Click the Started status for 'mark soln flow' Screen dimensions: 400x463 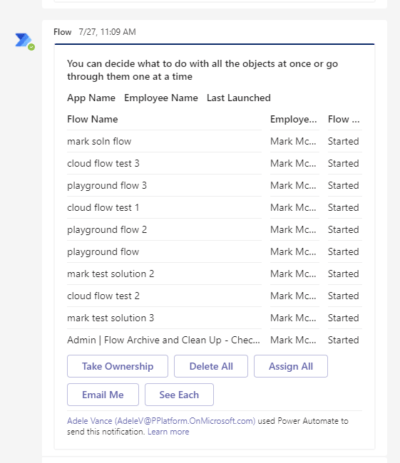coord(343,141)
